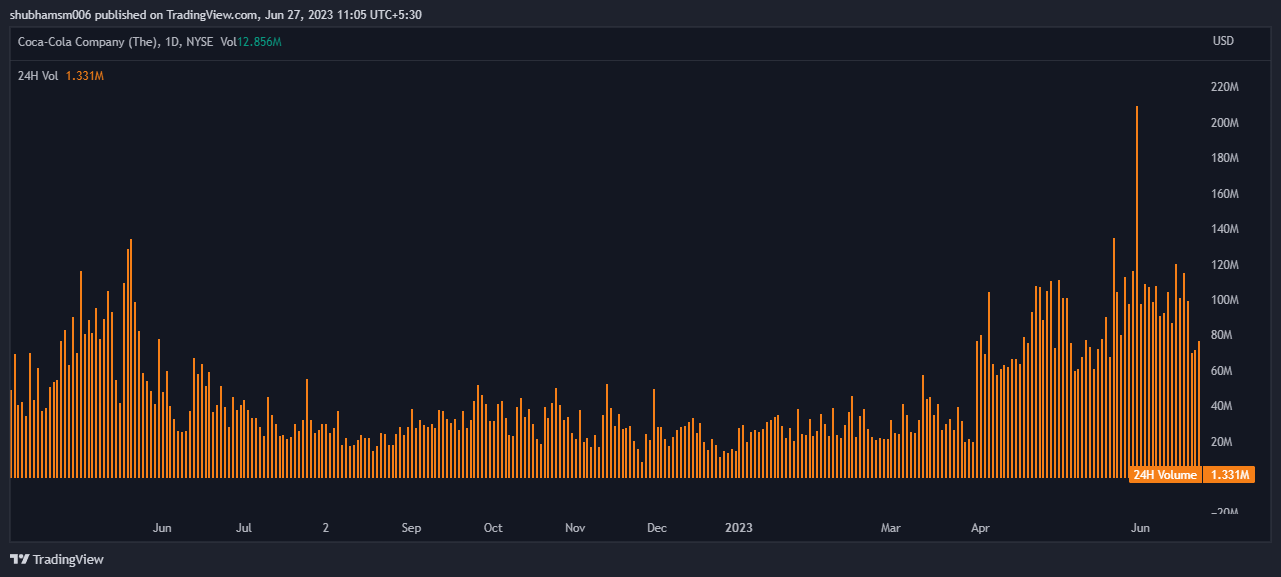Viewport: 1281px width, 577px height.
Task: Click the '2023' year label on the time axis
Action: coord(739,528)
